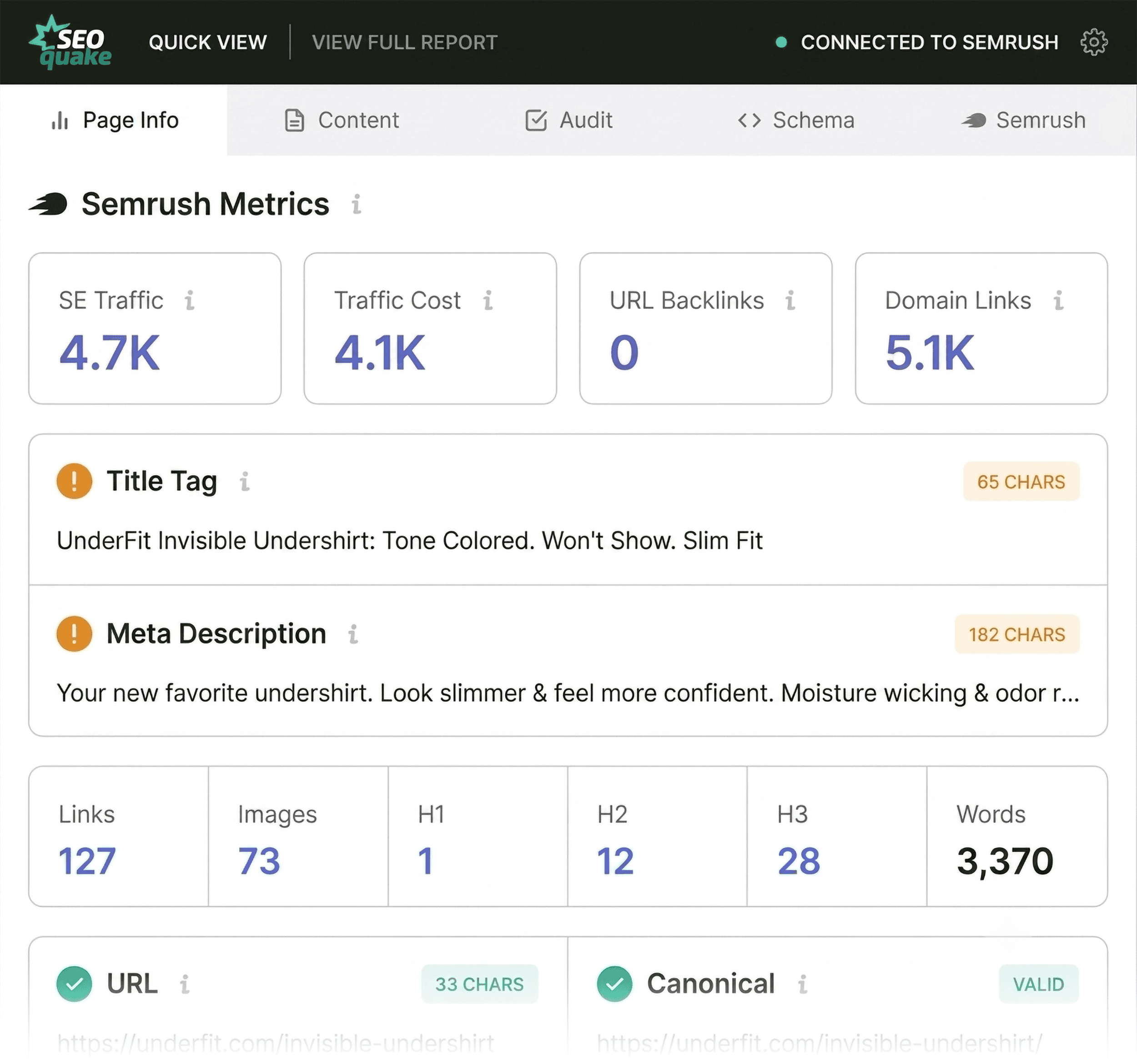Click the URL Backlinks label
Image resolution: width=1137 pixels, height=1064 pixels.
click(686, 300)
